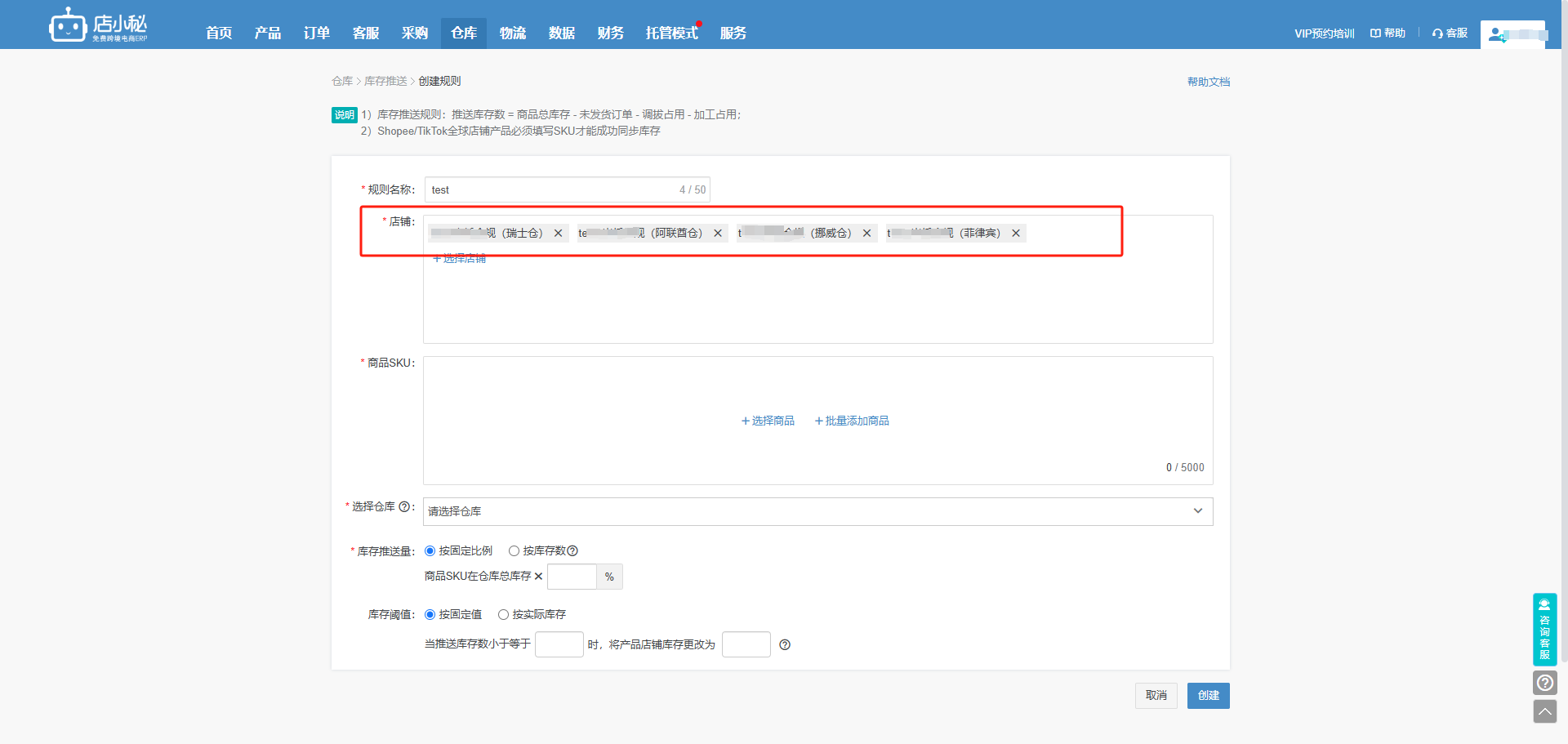Open the 托管模式 menu

point(672,33)
